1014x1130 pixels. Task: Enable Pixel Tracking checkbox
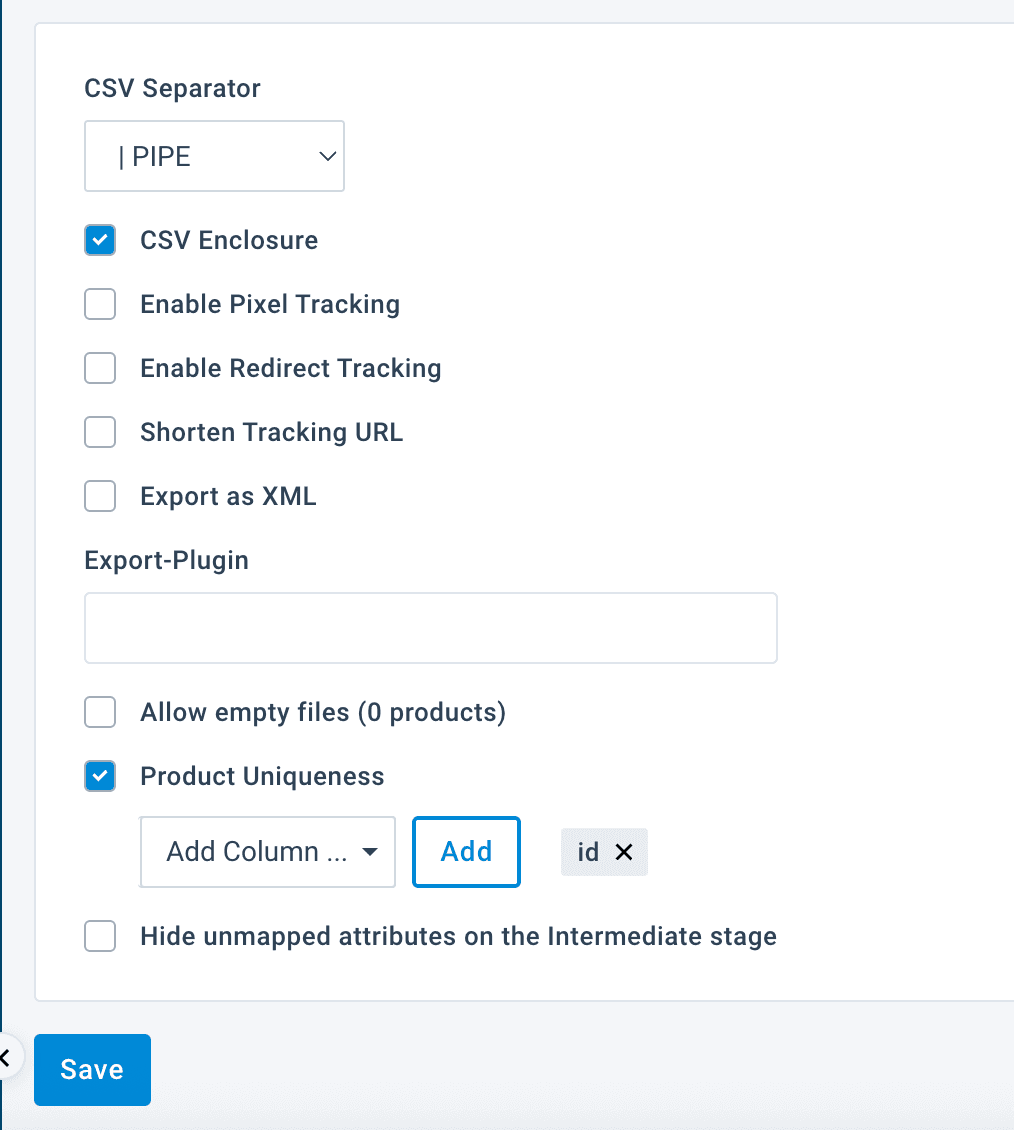pyautogui.click(x=100, y=304)
